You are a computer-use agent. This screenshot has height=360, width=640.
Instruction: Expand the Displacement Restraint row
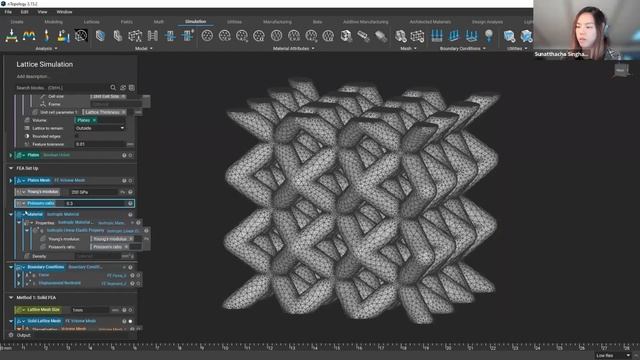point(19,283)
